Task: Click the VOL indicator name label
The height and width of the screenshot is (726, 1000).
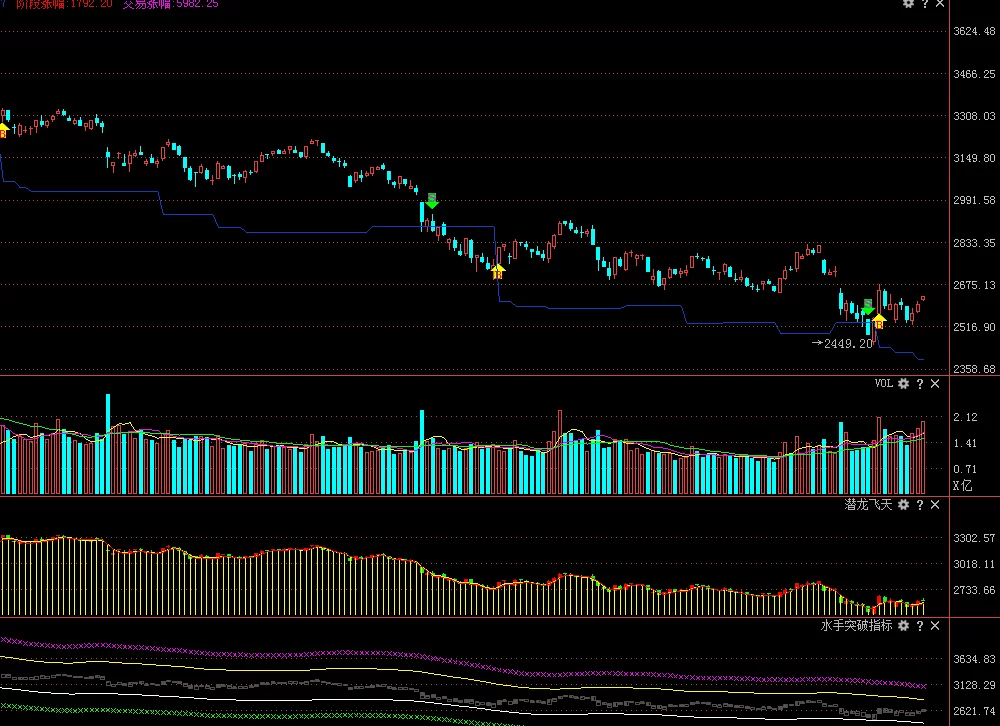Action: [x=883, y=384]
